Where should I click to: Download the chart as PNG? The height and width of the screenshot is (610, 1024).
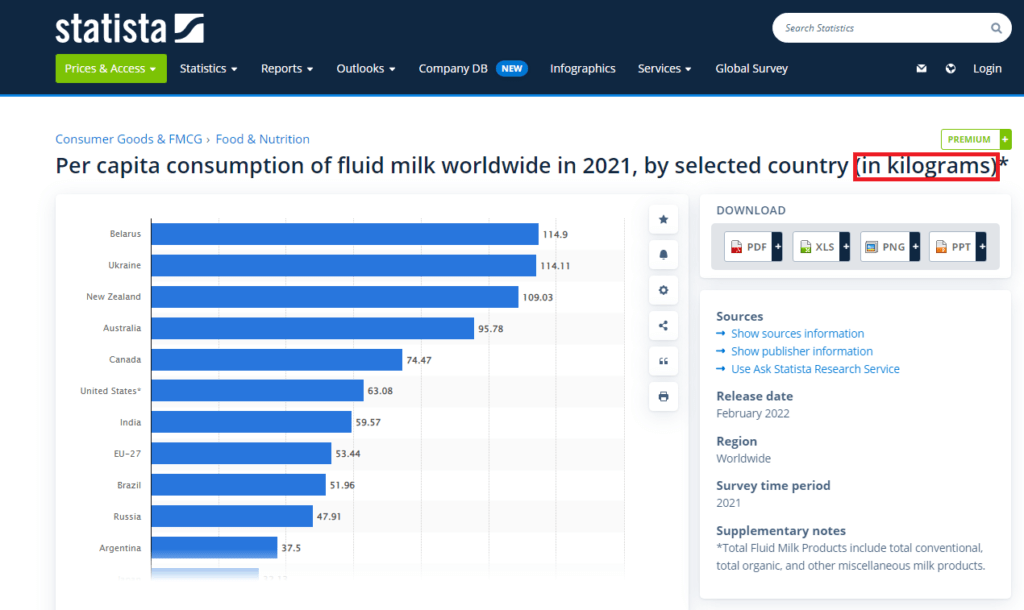click(x=890, y=247)
